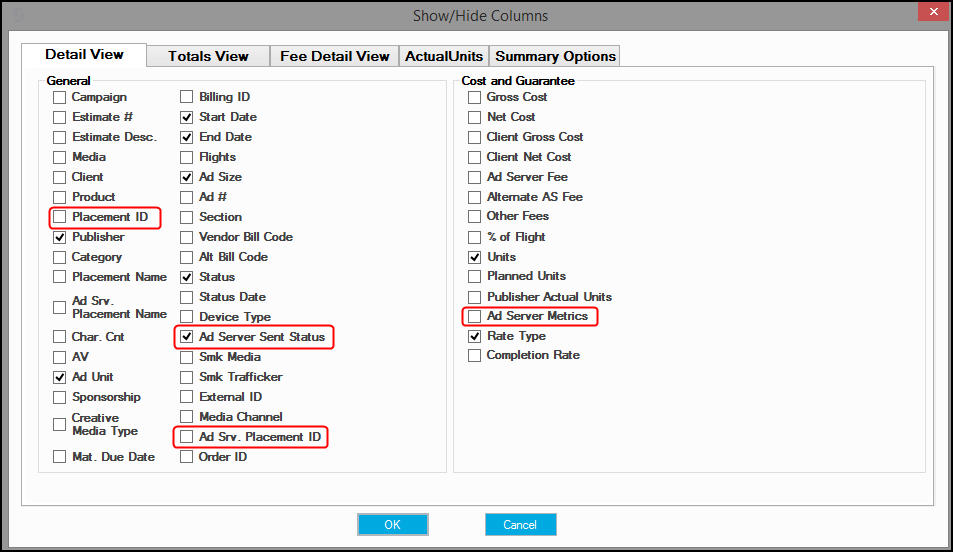Enable the Placement ID checkbox

tap(60, 217)
